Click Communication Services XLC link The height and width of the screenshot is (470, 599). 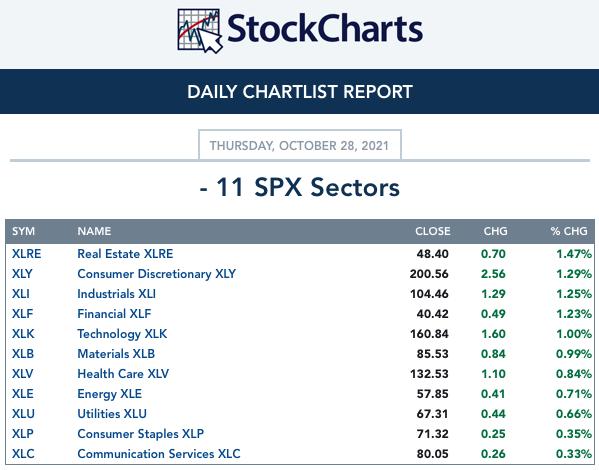click(159, 454)
